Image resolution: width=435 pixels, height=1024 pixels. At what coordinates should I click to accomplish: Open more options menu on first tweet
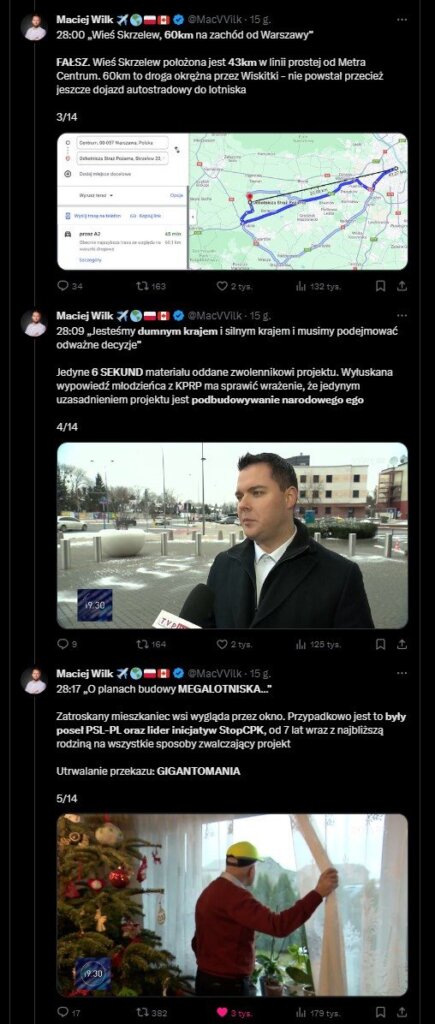pos(402,20)
